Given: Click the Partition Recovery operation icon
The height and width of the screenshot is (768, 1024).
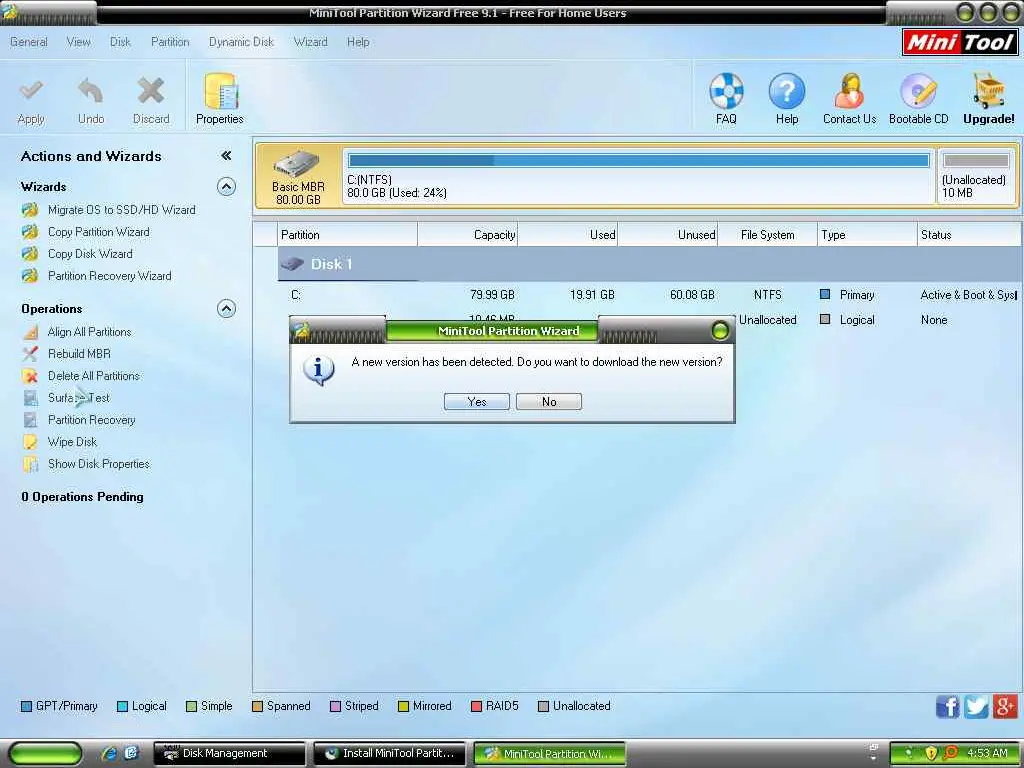Looking at the screenshot, I should tap(30, 420).
